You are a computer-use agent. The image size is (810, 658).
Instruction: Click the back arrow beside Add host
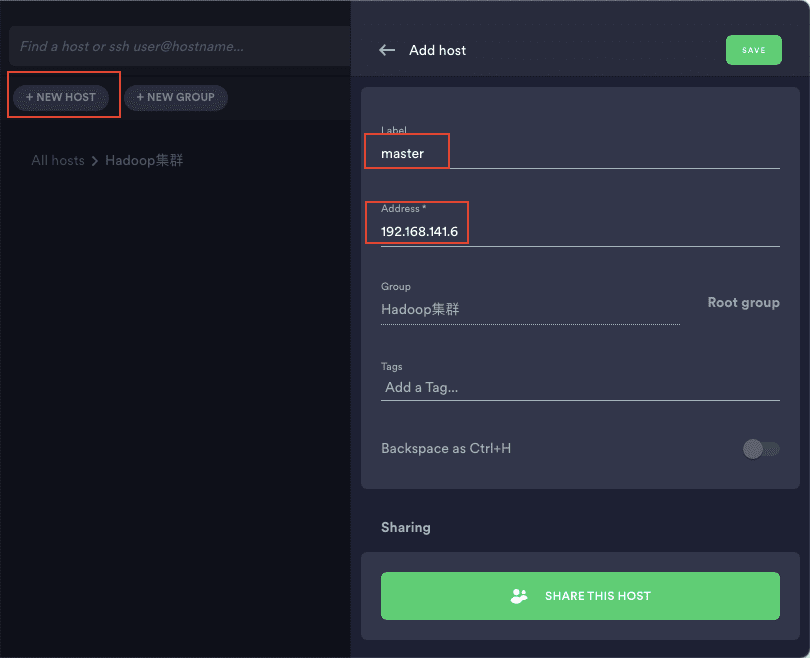387,50
